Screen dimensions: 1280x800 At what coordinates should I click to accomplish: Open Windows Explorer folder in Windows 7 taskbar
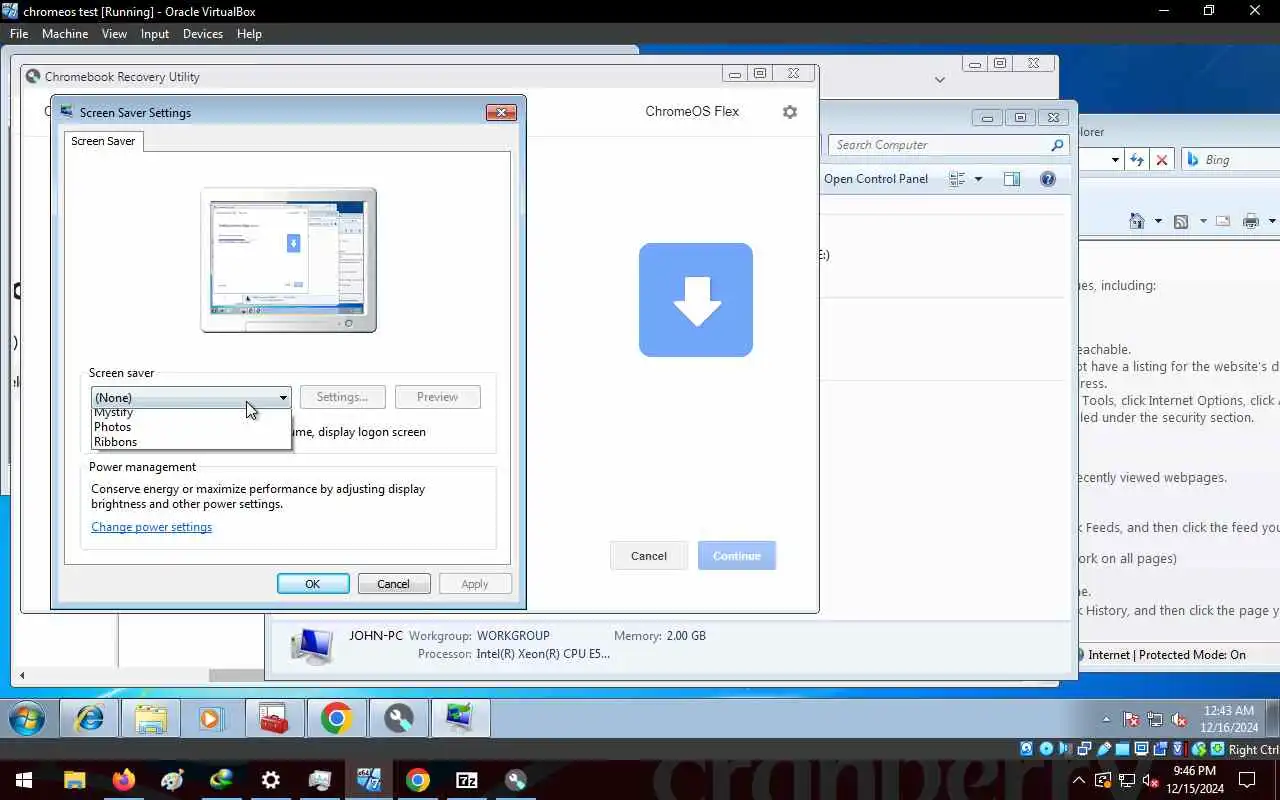pos(151,719)
